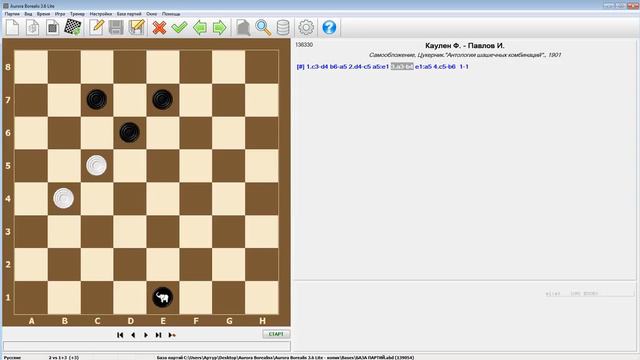Step back one move

[x=133, y=335]
